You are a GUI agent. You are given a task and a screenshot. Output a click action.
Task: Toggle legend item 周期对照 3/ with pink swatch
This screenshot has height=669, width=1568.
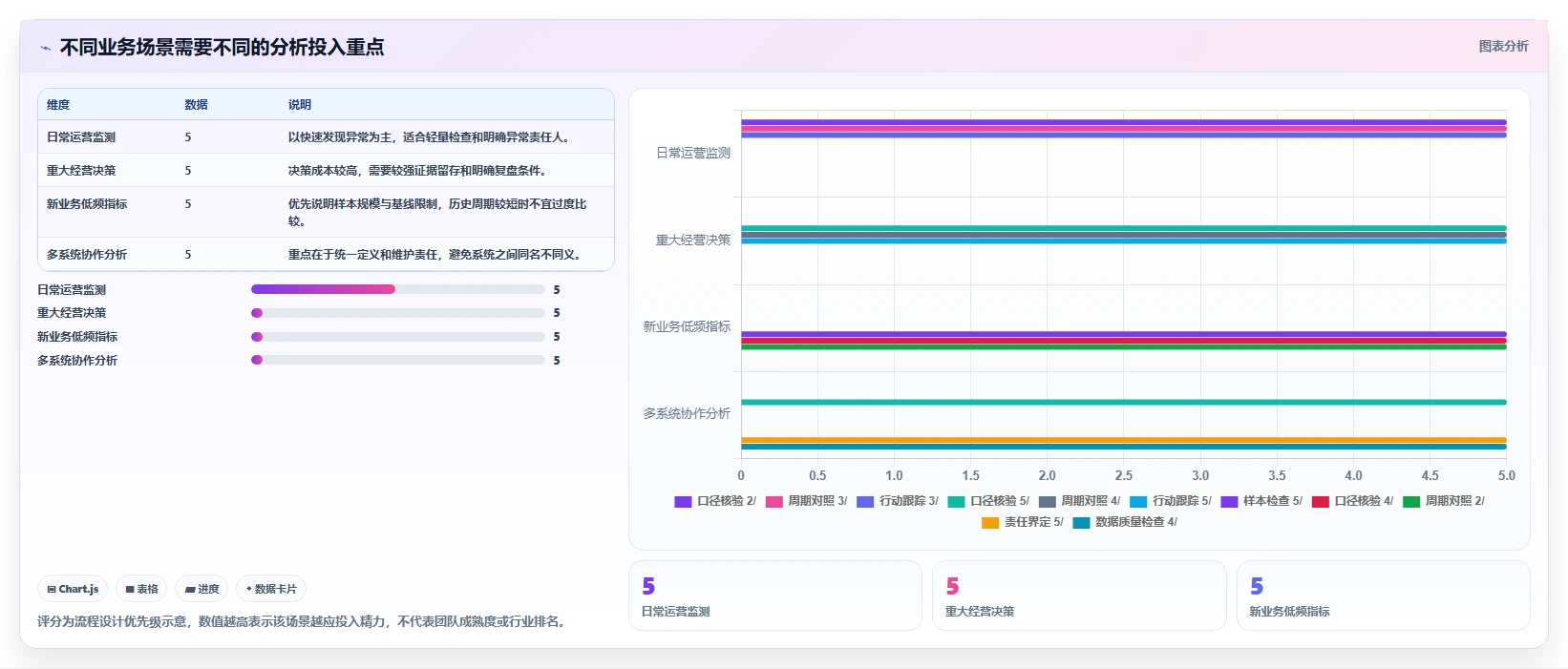tap(806, 501)
